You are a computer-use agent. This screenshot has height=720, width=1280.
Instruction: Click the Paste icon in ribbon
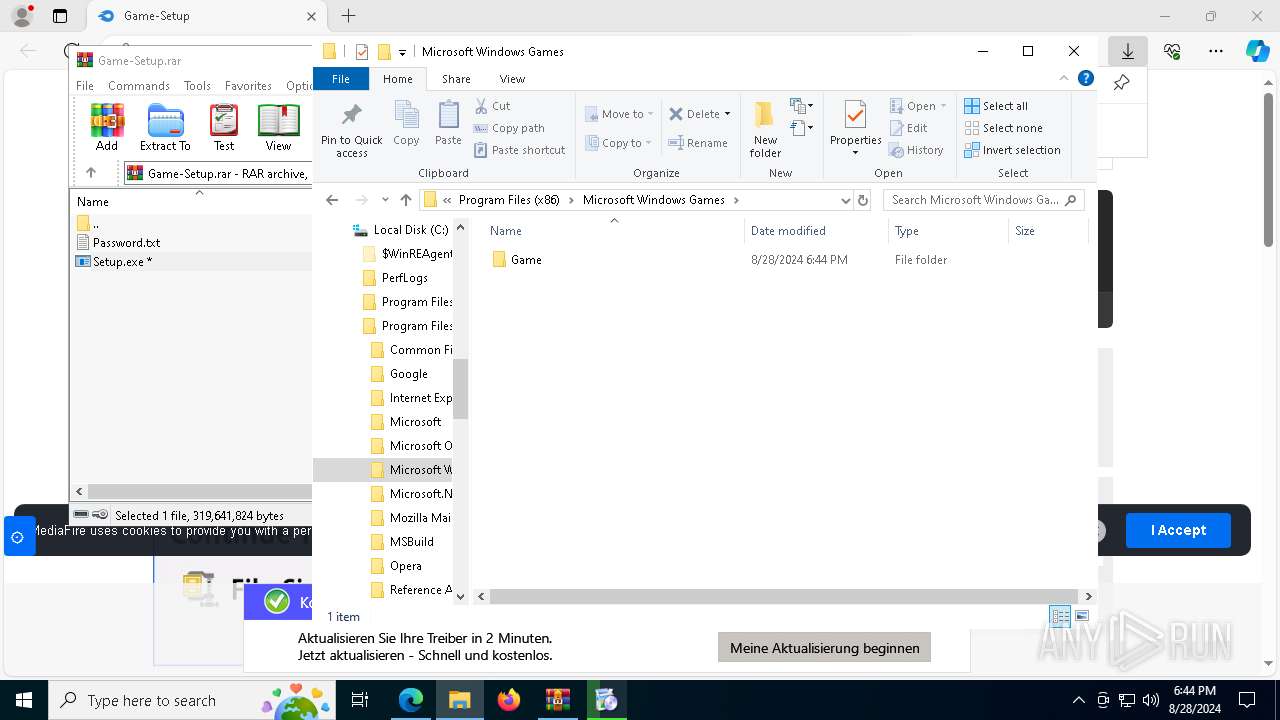click(448, 124)
